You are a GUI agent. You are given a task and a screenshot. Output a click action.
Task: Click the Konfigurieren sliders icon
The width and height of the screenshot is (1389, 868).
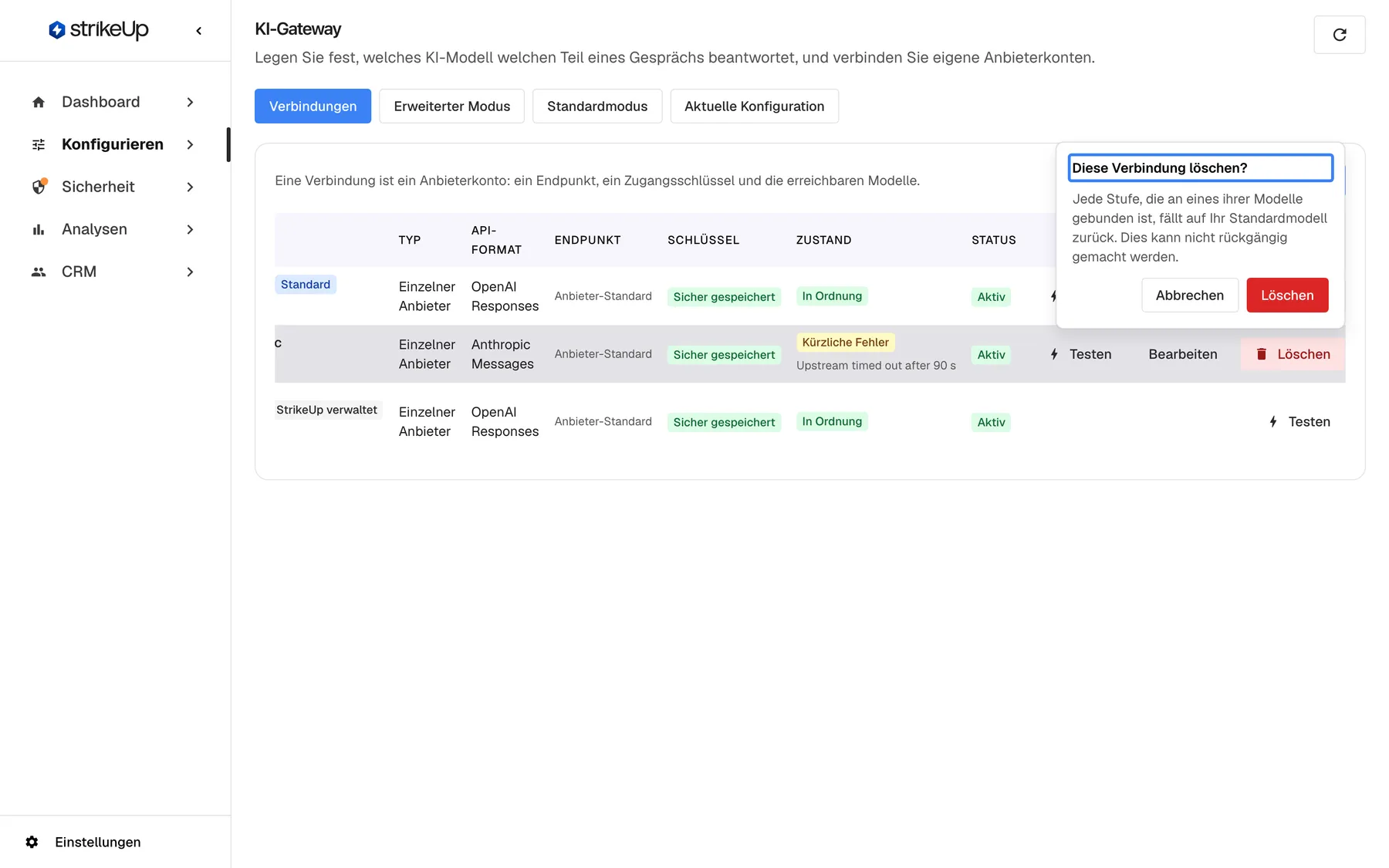39,144
